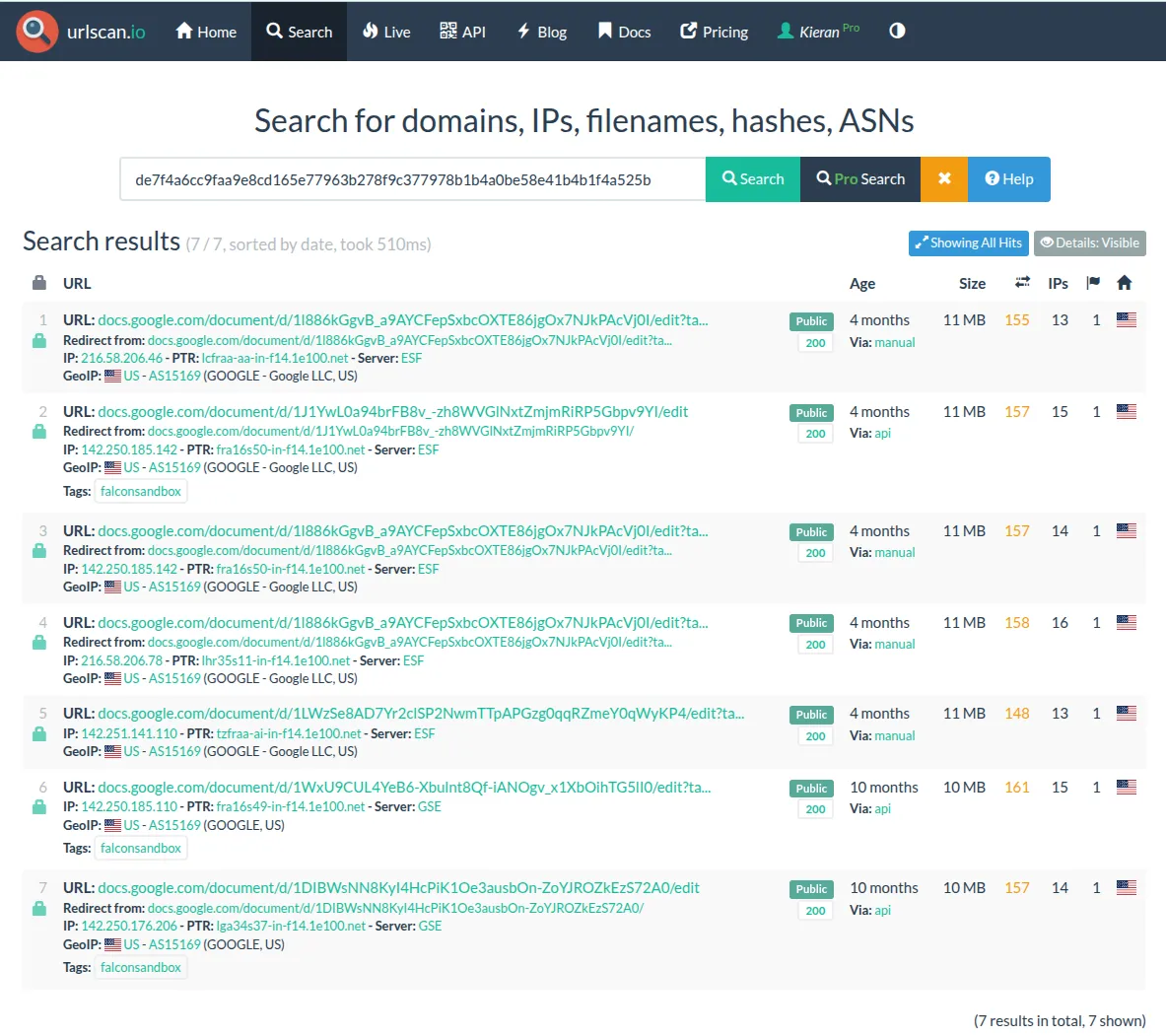Click 200 status badge on result 3
Viewport: 1166px width, 1036px height.
tap(815, 553)
